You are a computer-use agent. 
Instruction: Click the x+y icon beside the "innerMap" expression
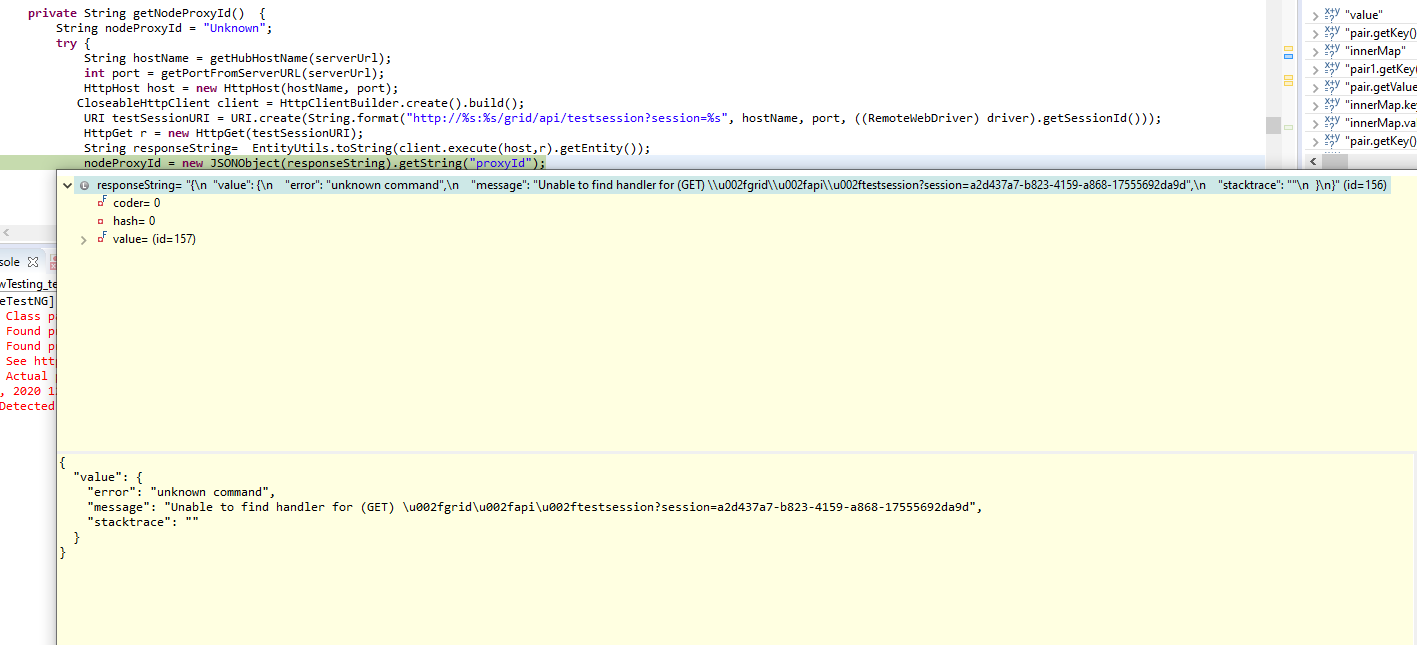1332,51
